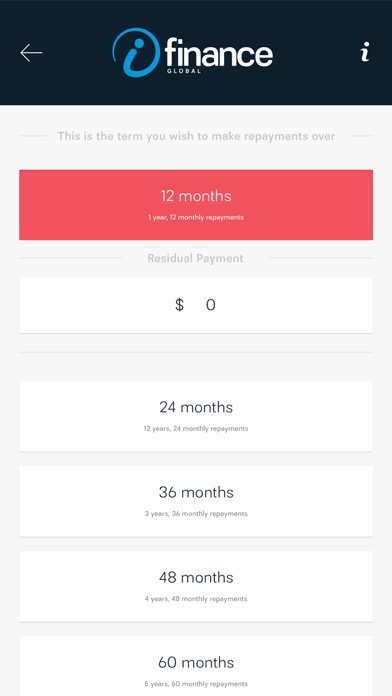Choose the 24 months term option
Screen dimensions: 392x696
click(x=196, y=416)
